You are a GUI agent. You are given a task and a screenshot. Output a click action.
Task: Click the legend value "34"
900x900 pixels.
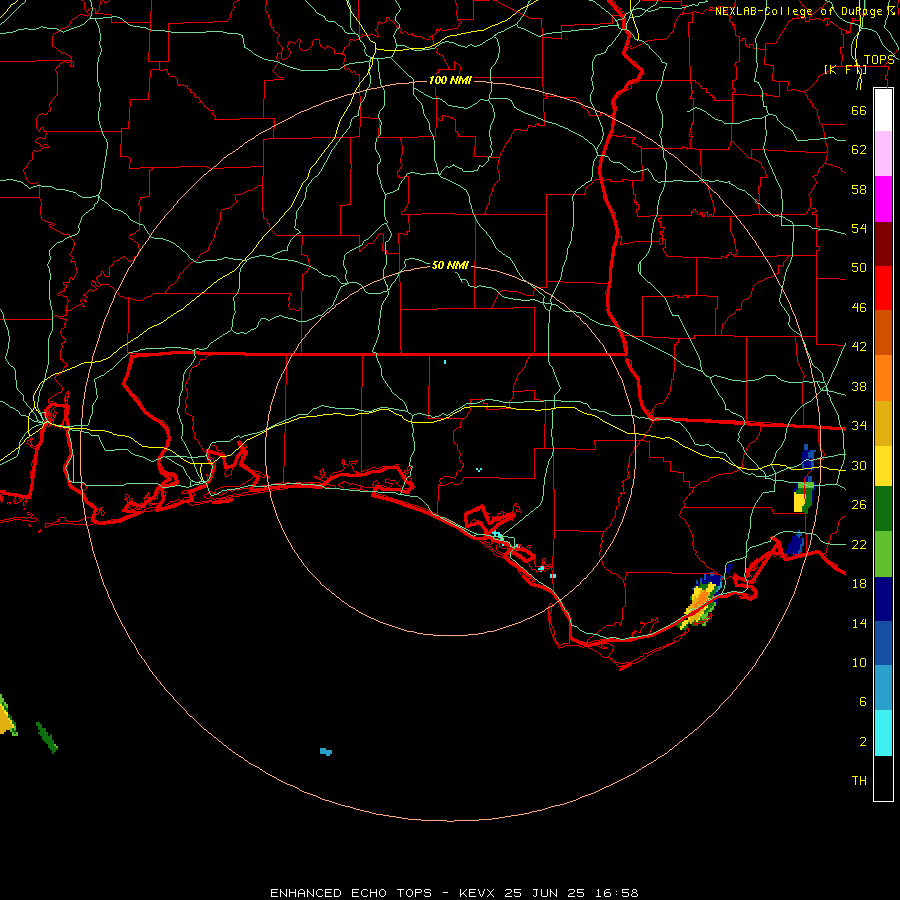[x=859, y=425]
